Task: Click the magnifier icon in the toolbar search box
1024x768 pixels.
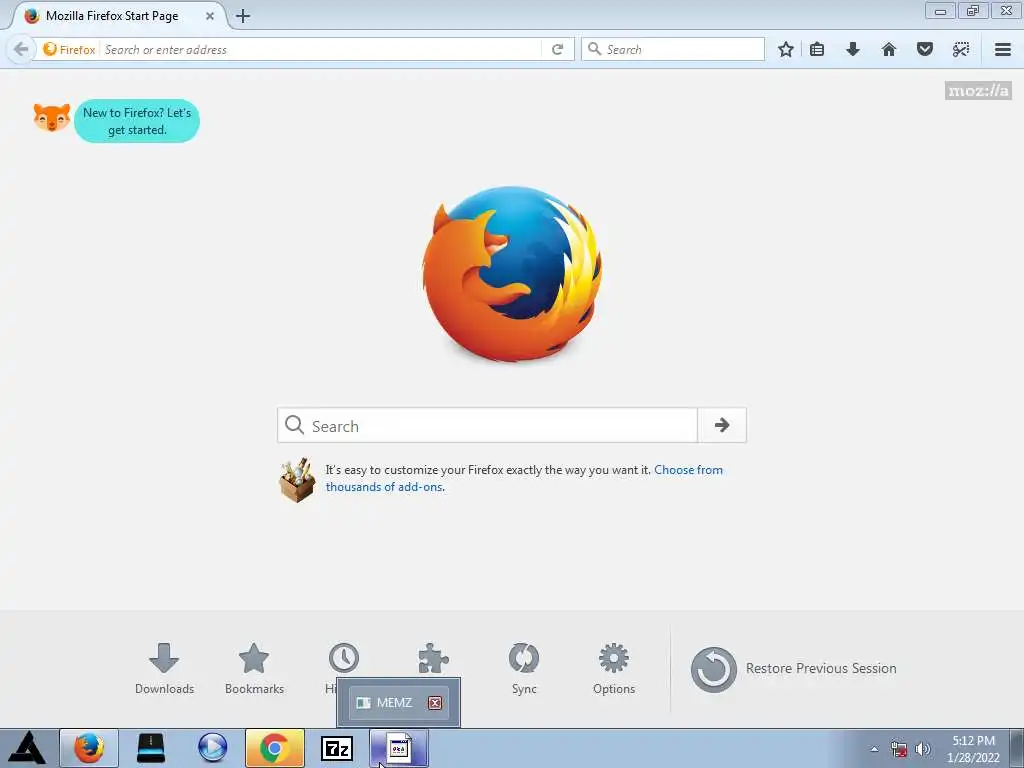Action: coord(594,49)
